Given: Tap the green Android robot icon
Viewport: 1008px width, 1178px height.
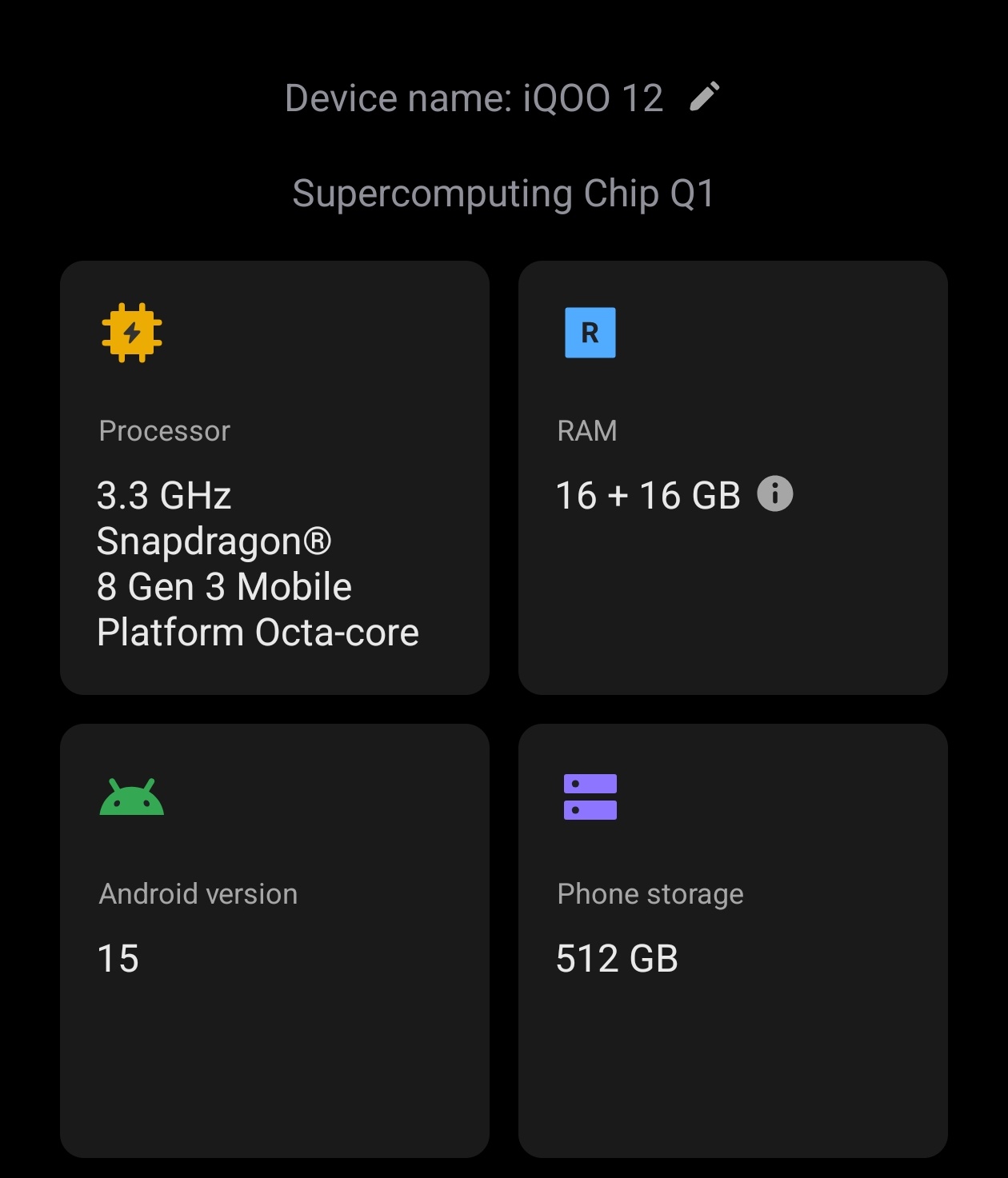Looking at the screenshot, I should [132, 797].
